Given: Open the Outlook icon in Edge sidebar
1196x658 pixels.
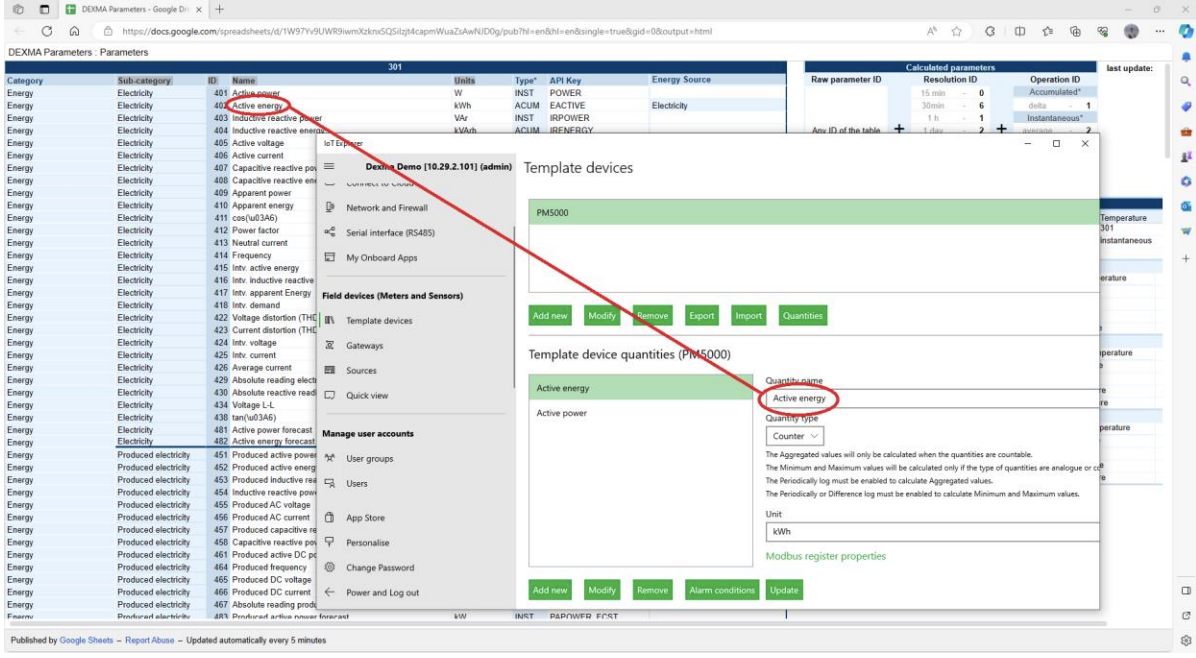Looking at the screenshot, I should coord(1185,206).
